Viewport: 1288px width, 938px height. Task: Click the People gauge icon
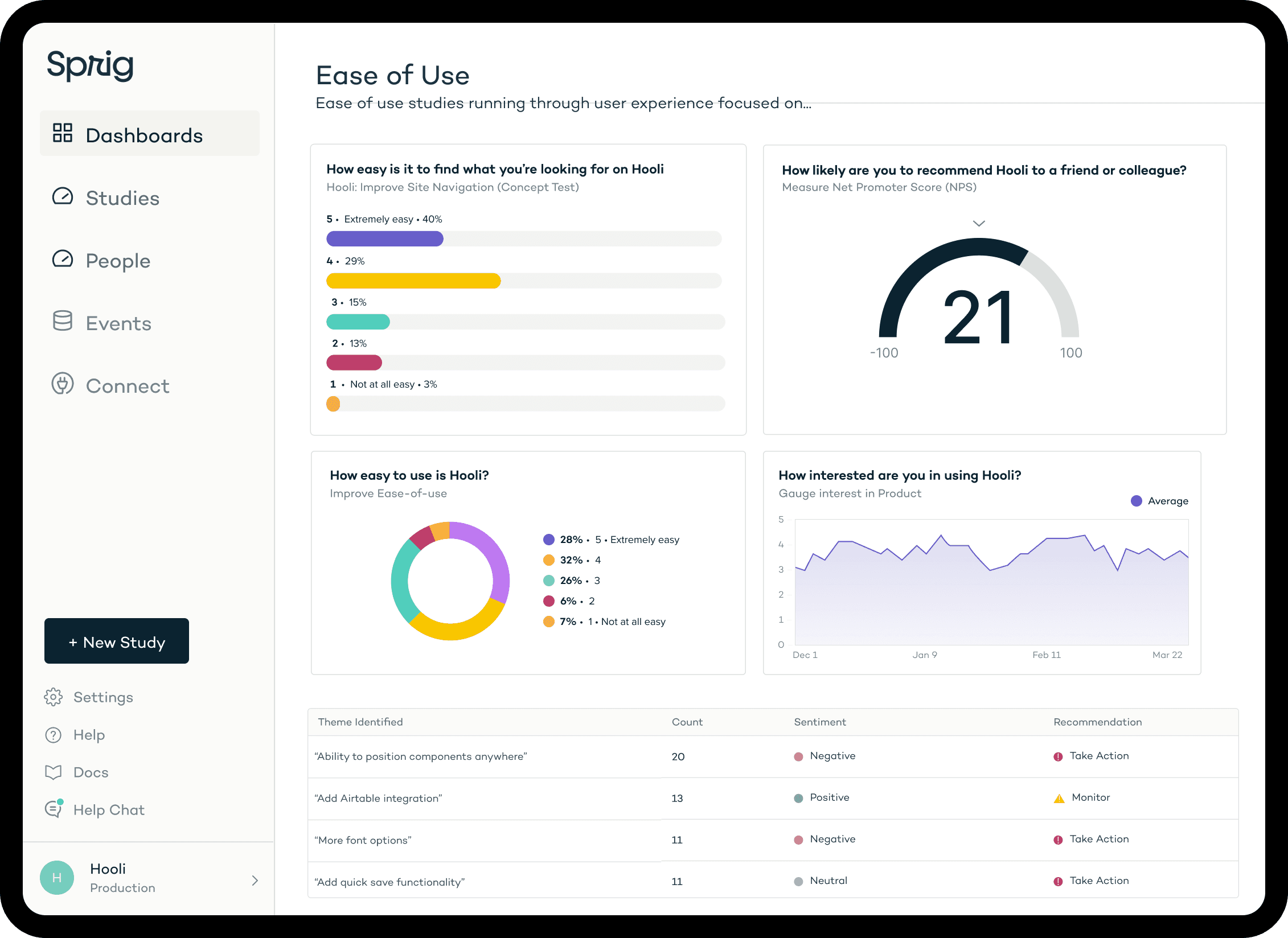point(63,259)
